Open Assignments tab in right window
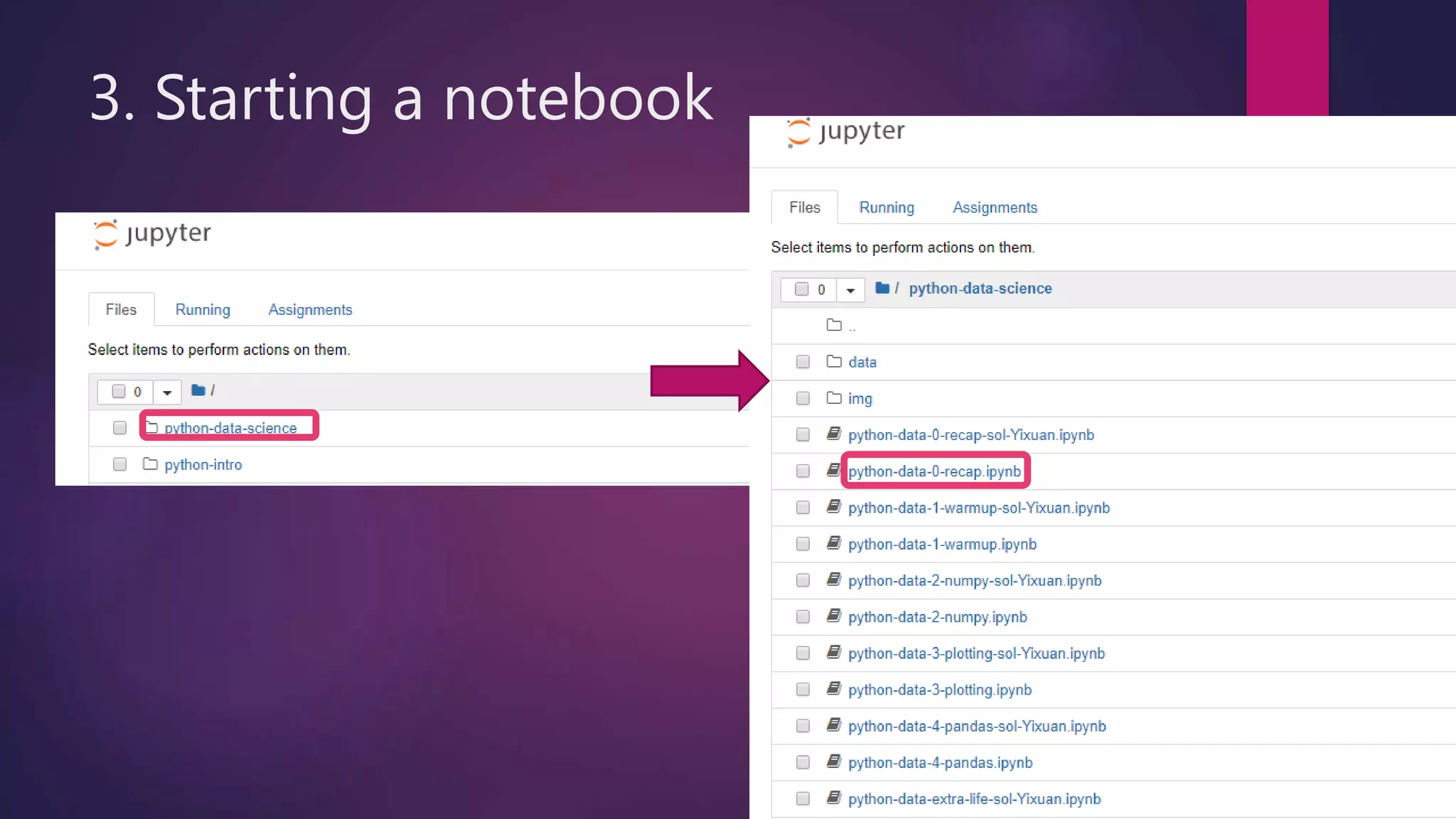This screenshot has width=1456, height=819. click(x=995, y=208)
